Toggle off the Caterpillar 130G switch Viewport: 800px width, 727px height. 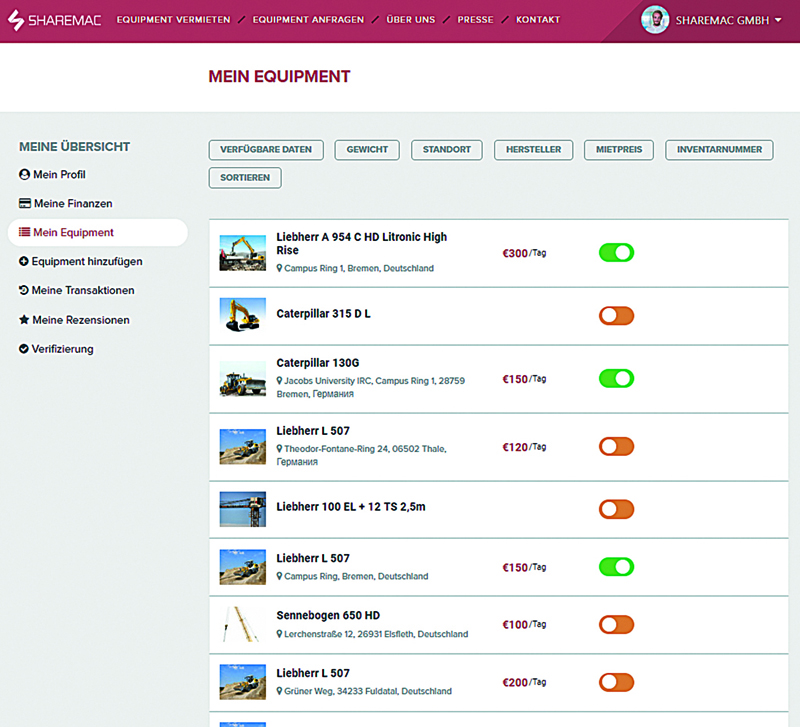click(616, 378)
